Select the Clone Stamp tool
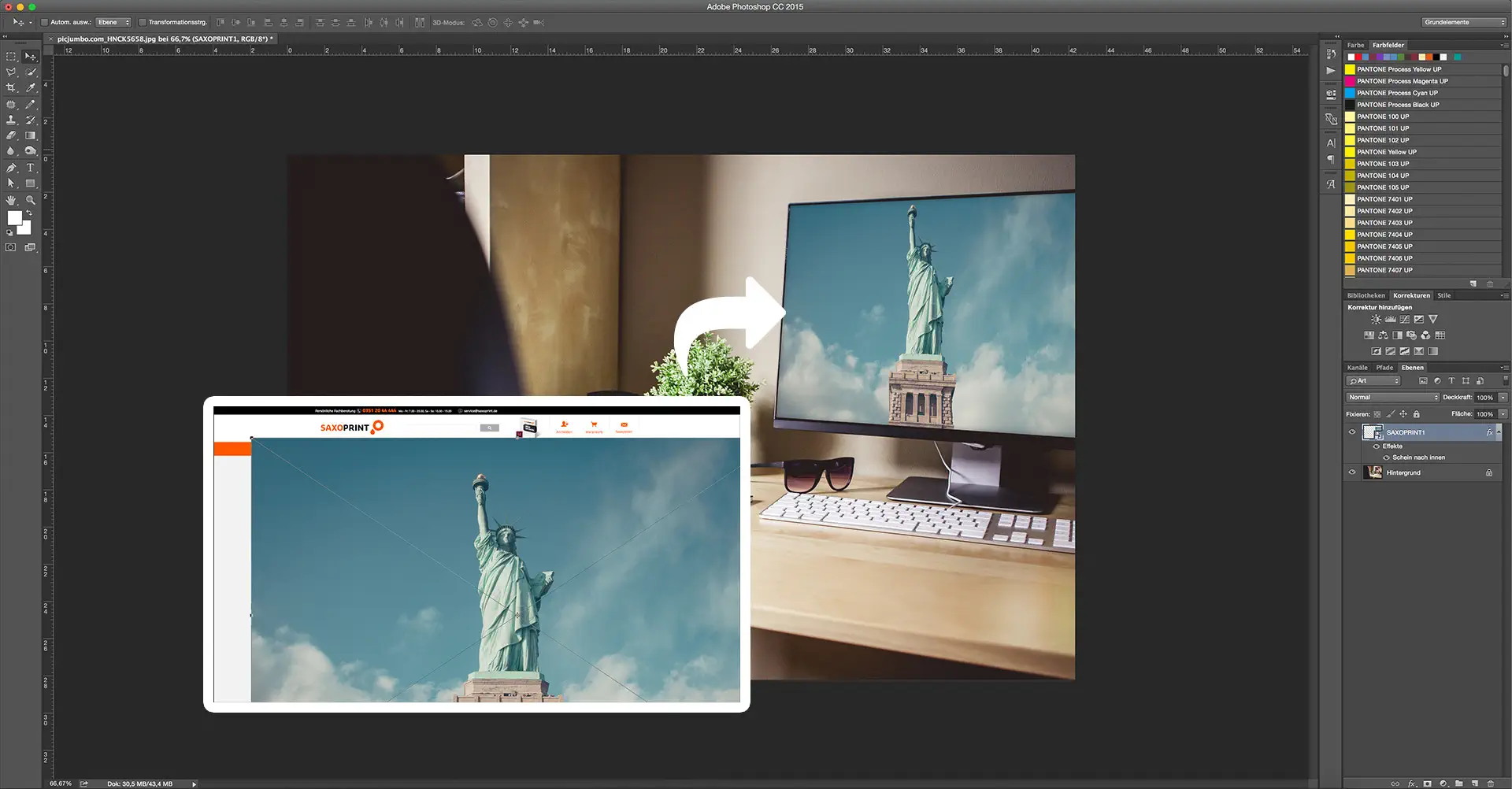This screenshot has height=789, width=1512. coord(10,120)
